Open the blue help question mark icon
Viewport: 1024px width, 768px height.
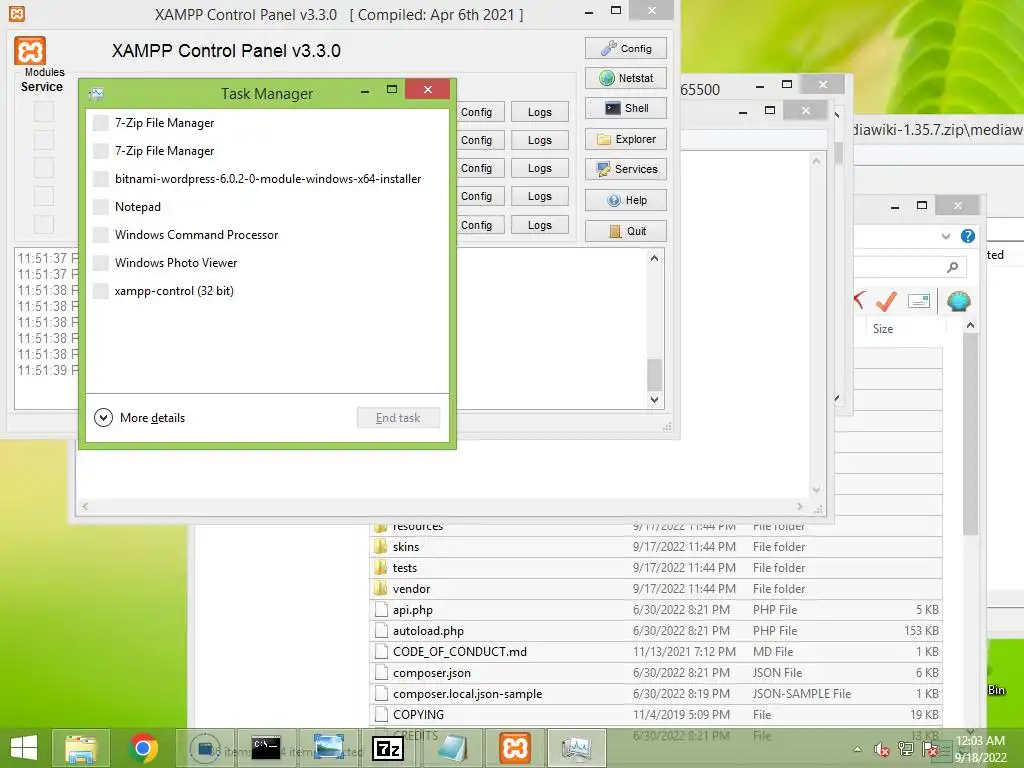point(968,236)
